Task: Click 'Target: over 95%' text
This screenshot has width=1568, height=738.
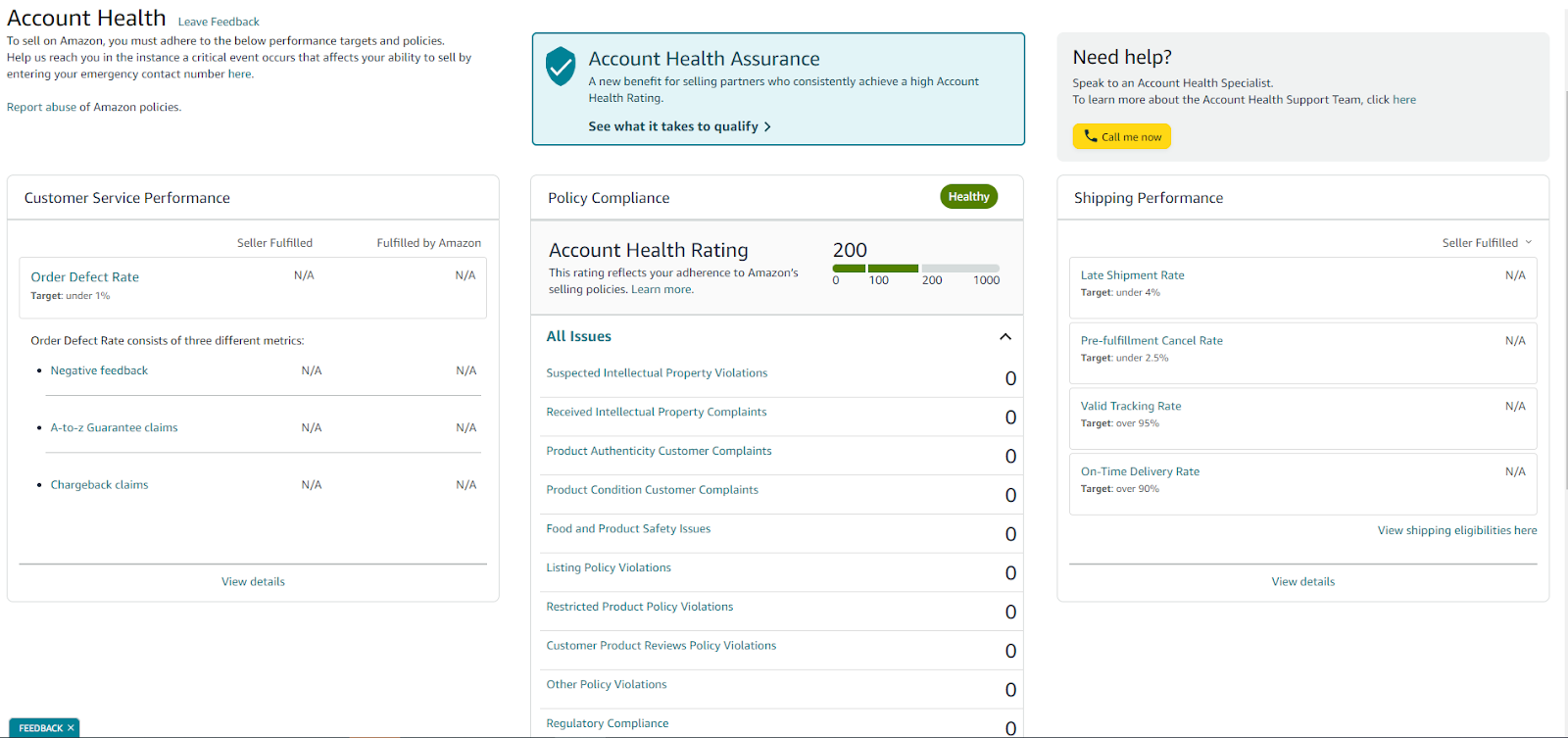Action: pyautogui.click(x=1119, y=424)
